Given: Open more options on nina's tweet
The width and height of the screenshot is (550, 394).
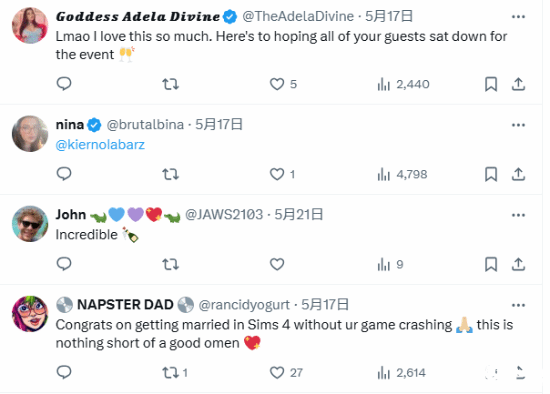Looking at the screenshot, I should coord(518,125).
